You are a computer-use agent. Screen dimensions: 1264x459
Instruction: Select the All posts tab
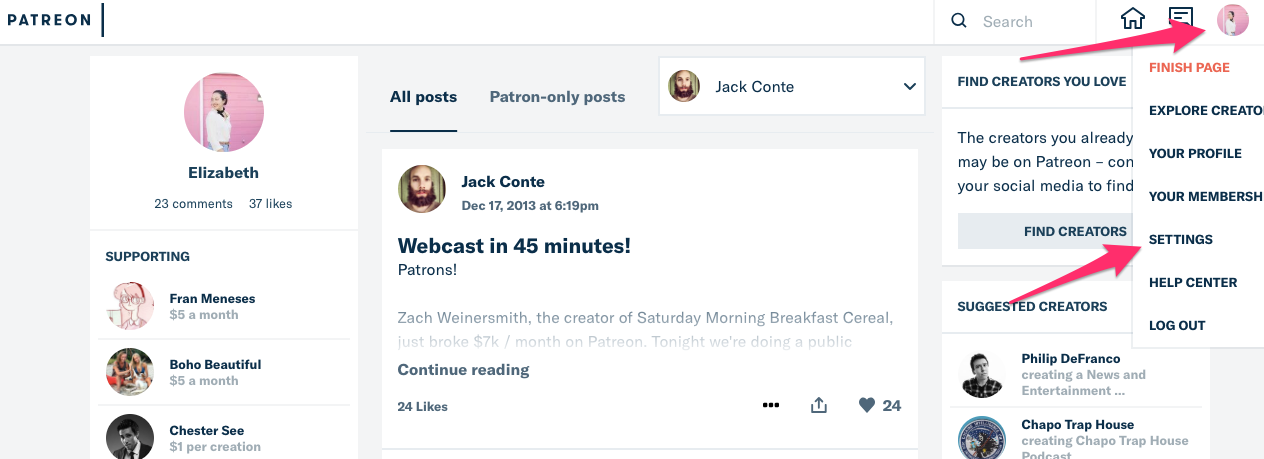[x=423, y=97]
